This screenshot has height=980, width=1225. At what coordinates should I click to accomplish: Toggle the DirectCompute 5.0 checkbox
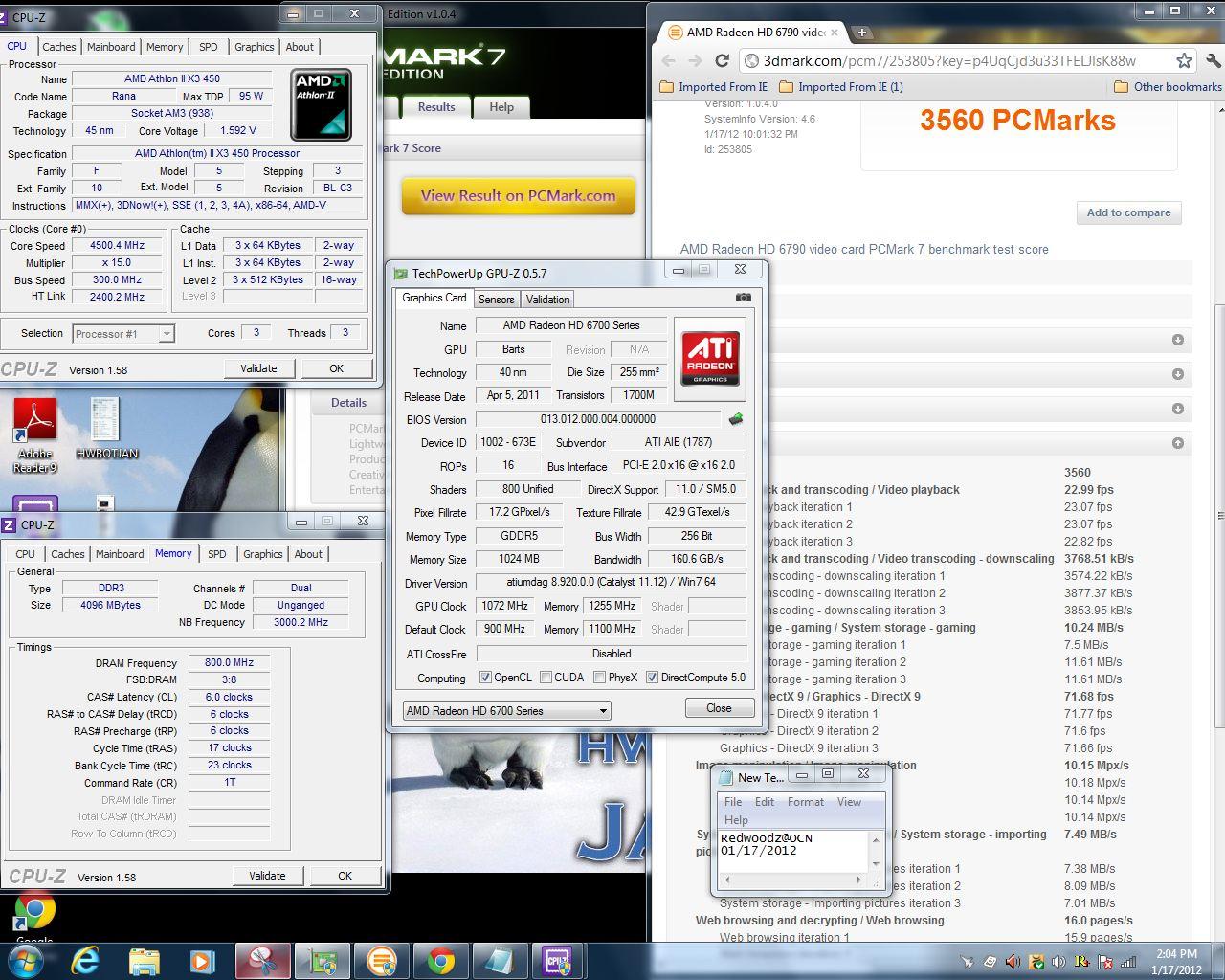[652, 678]
